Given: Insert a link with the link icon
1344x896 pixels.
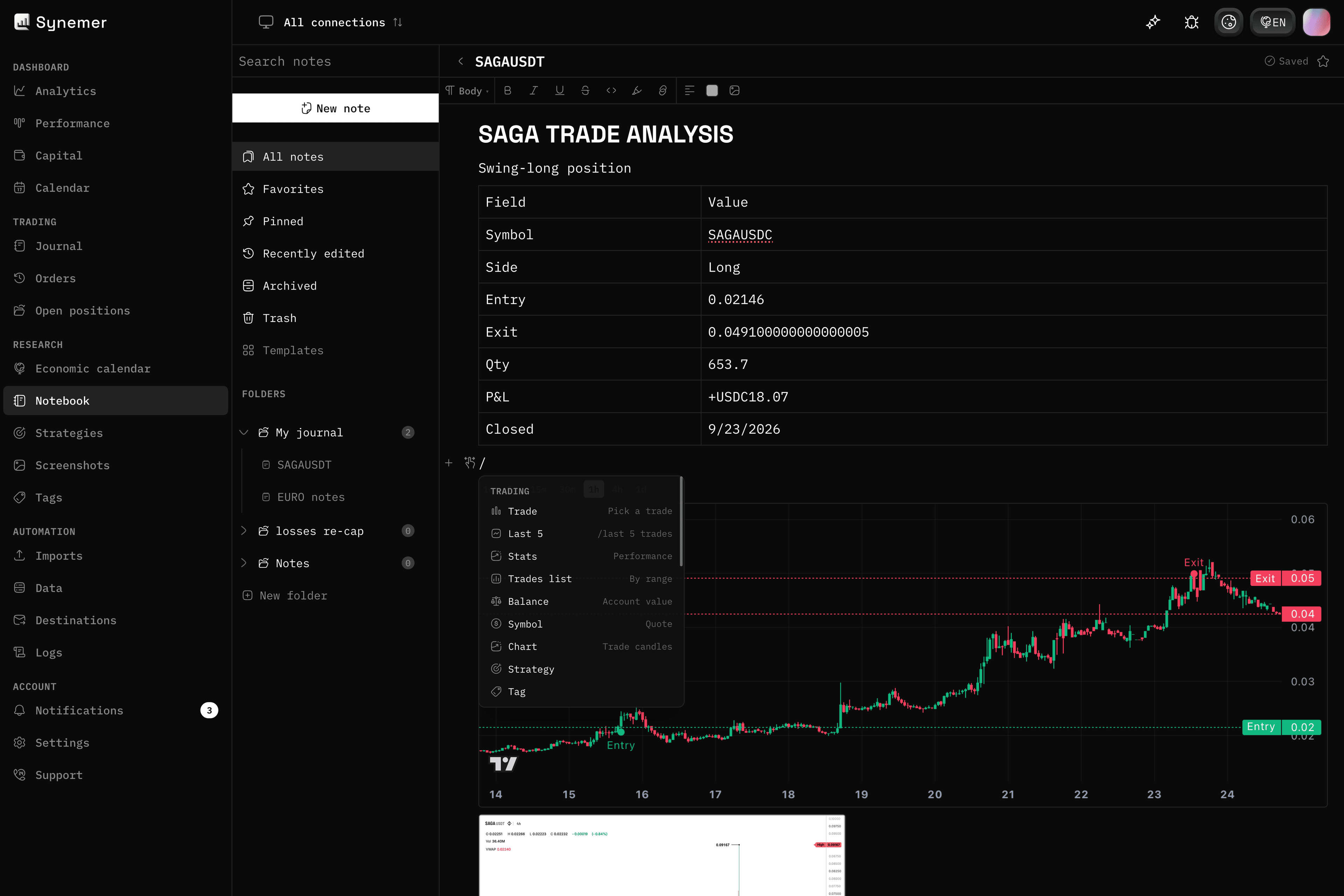Looking at the screenshot, I should [x=662, y=90].
